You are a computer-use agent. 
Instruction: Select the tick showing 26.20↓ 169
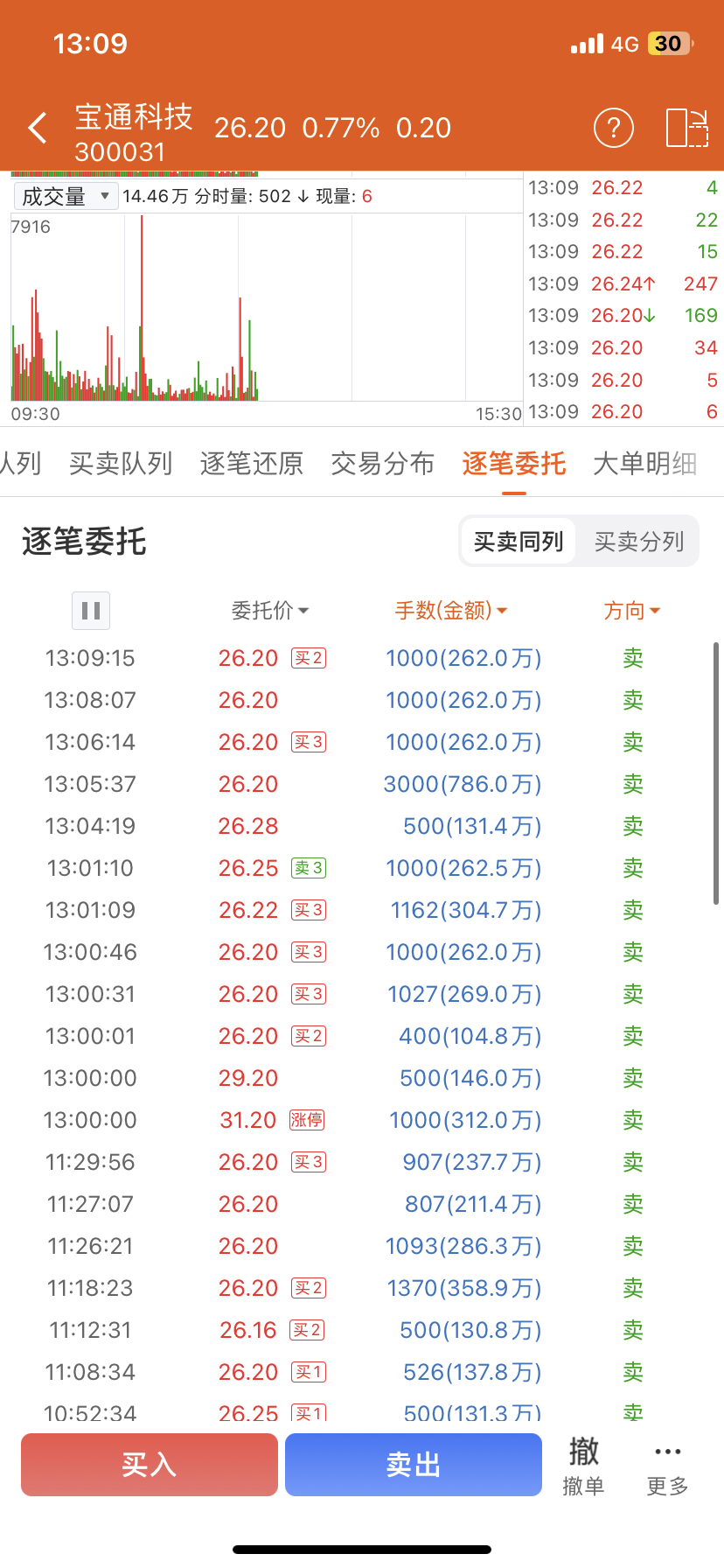pos(623,315)
